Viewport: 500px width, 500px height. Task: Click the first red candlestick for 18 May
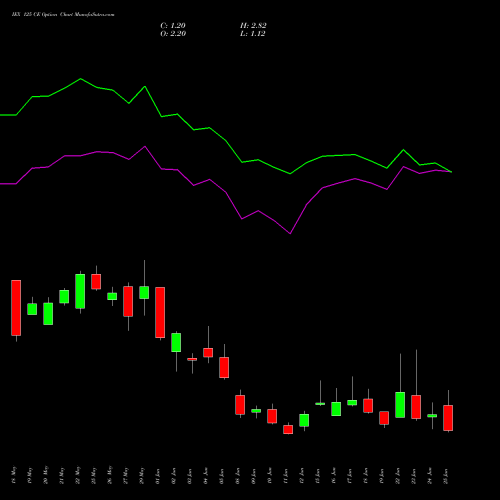(x=16, y=308)
